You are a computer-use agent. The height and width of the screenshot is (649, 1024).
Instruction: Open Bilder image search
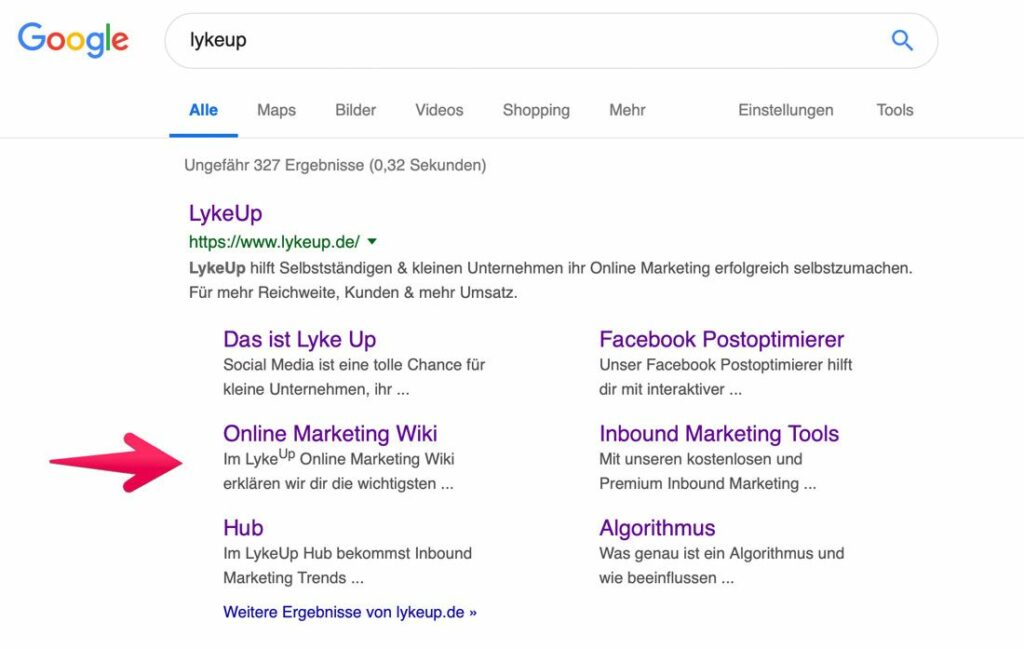click(355, 110)
